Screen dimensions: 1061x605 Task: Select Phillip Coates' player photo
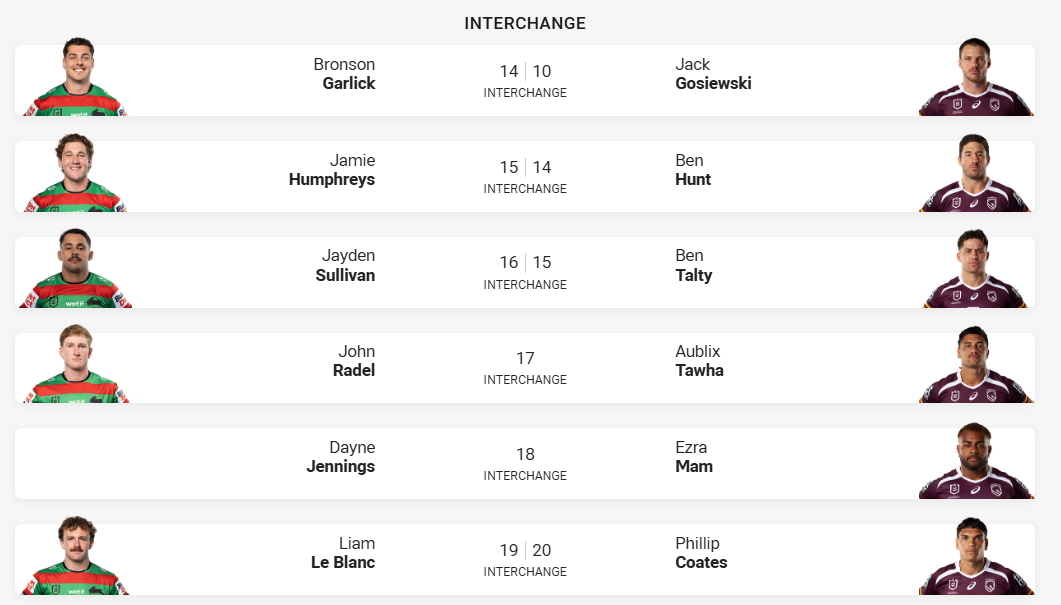click(x=976, y=556)
